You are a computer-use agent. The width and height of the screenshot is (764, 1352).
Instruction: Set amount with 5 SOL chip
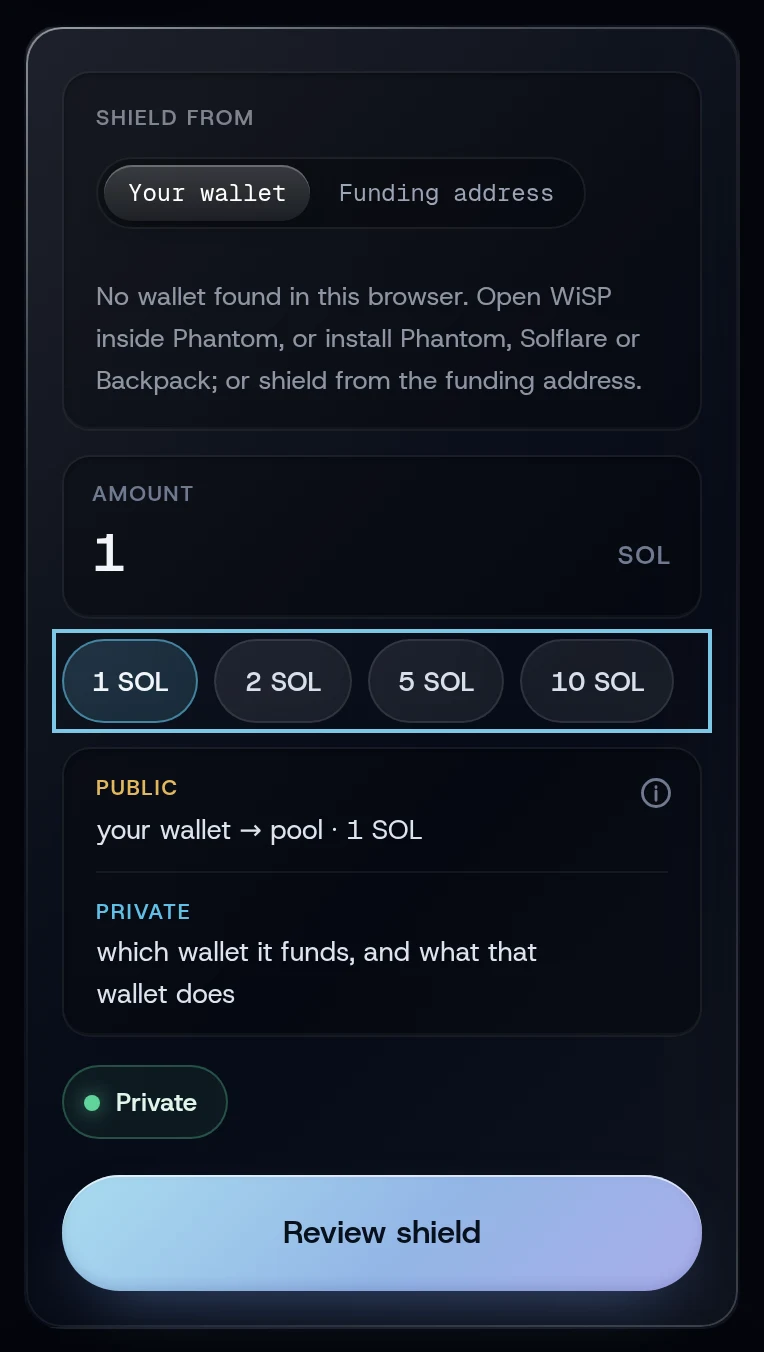coord(436,681)
